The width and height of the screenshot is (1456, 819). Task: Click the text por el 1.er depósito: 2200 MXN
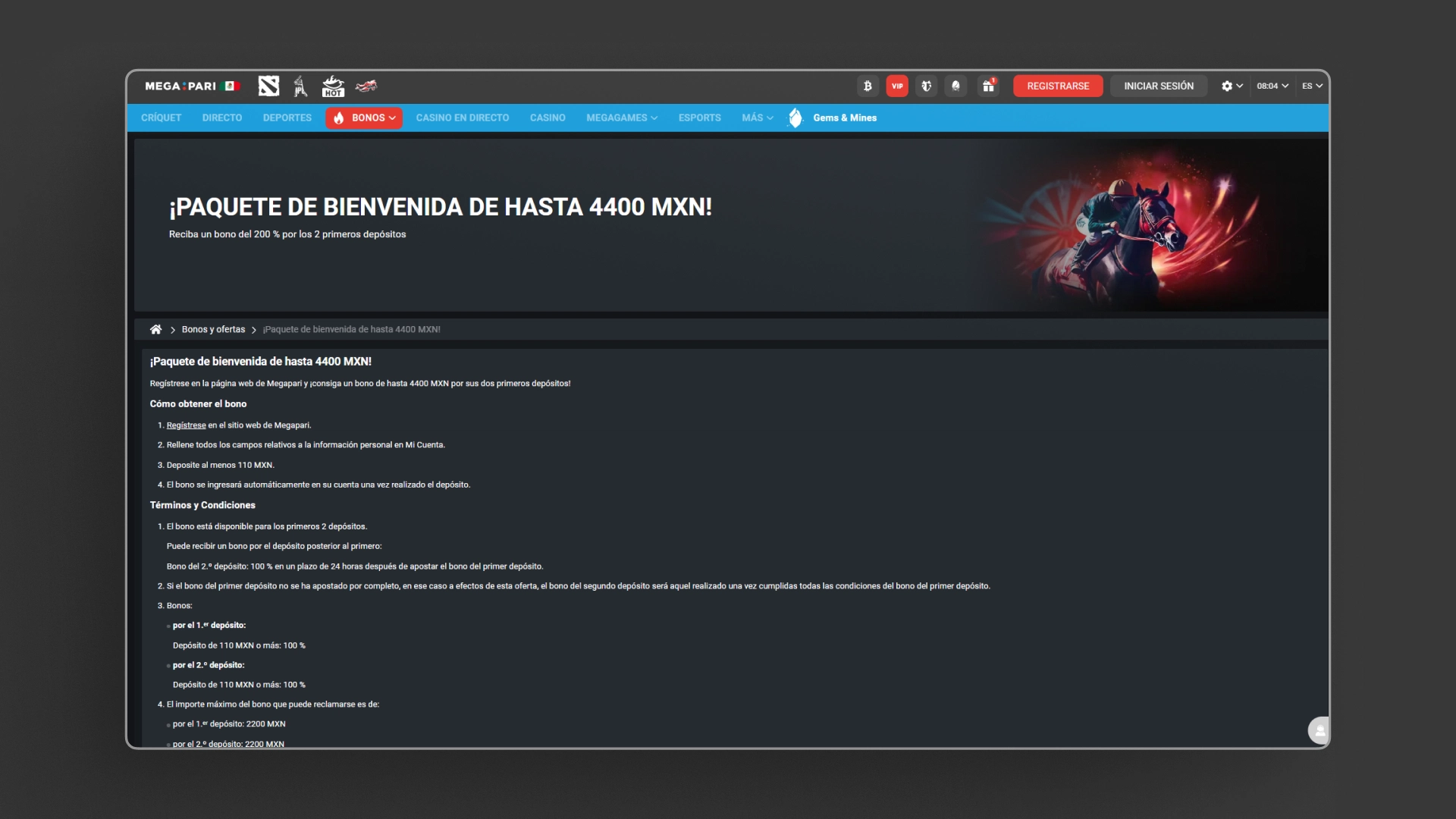coord(229,724)
